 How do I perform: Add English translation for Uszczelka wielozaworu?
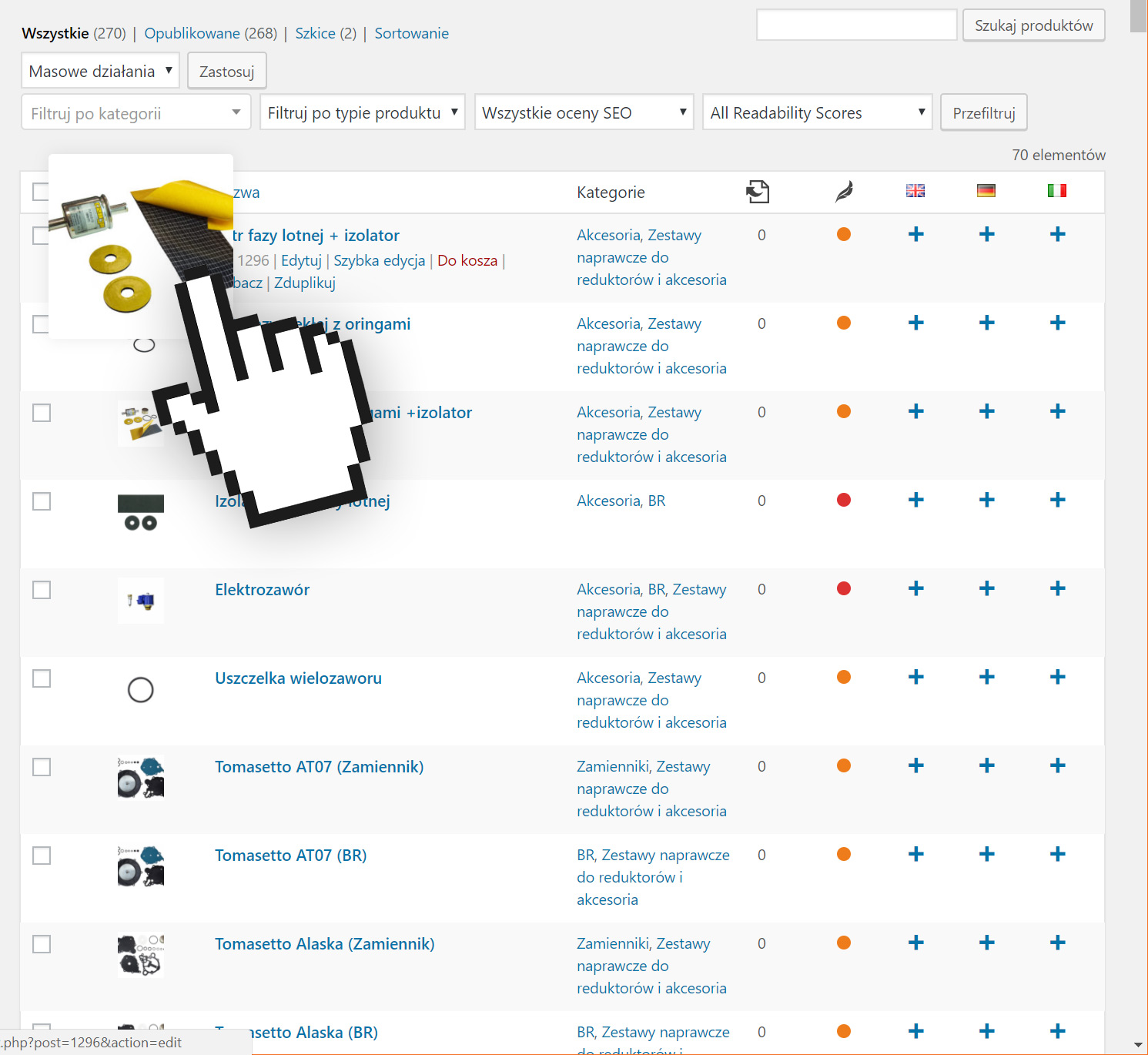point(915,677)
